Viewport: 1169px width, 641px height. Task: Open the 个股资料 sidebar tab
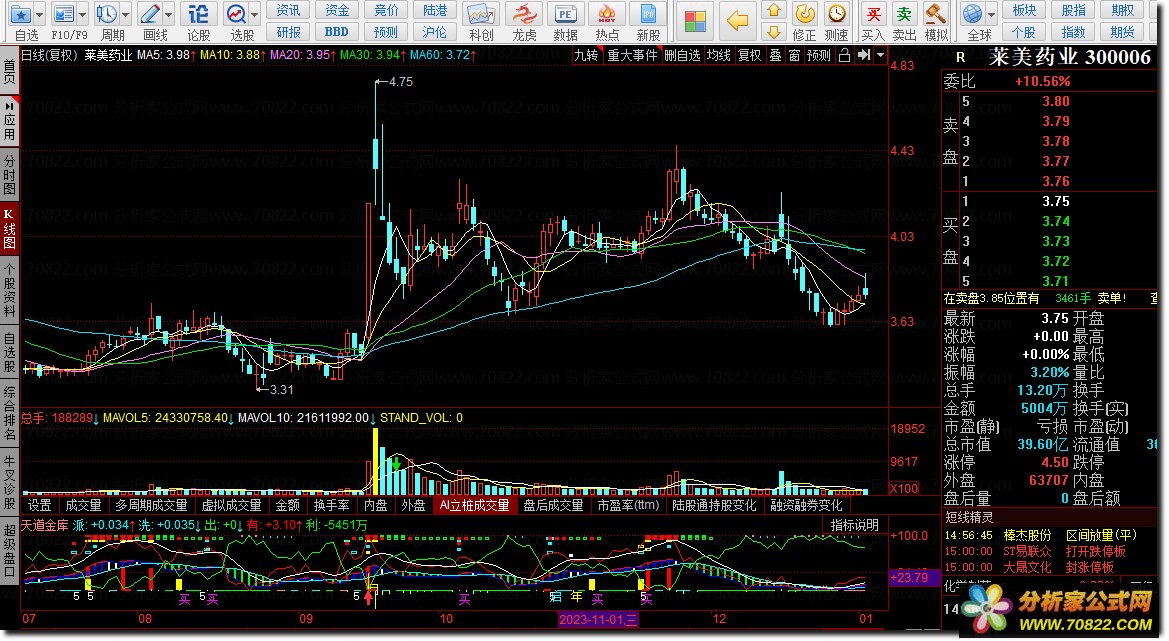[x=9, y=290]
